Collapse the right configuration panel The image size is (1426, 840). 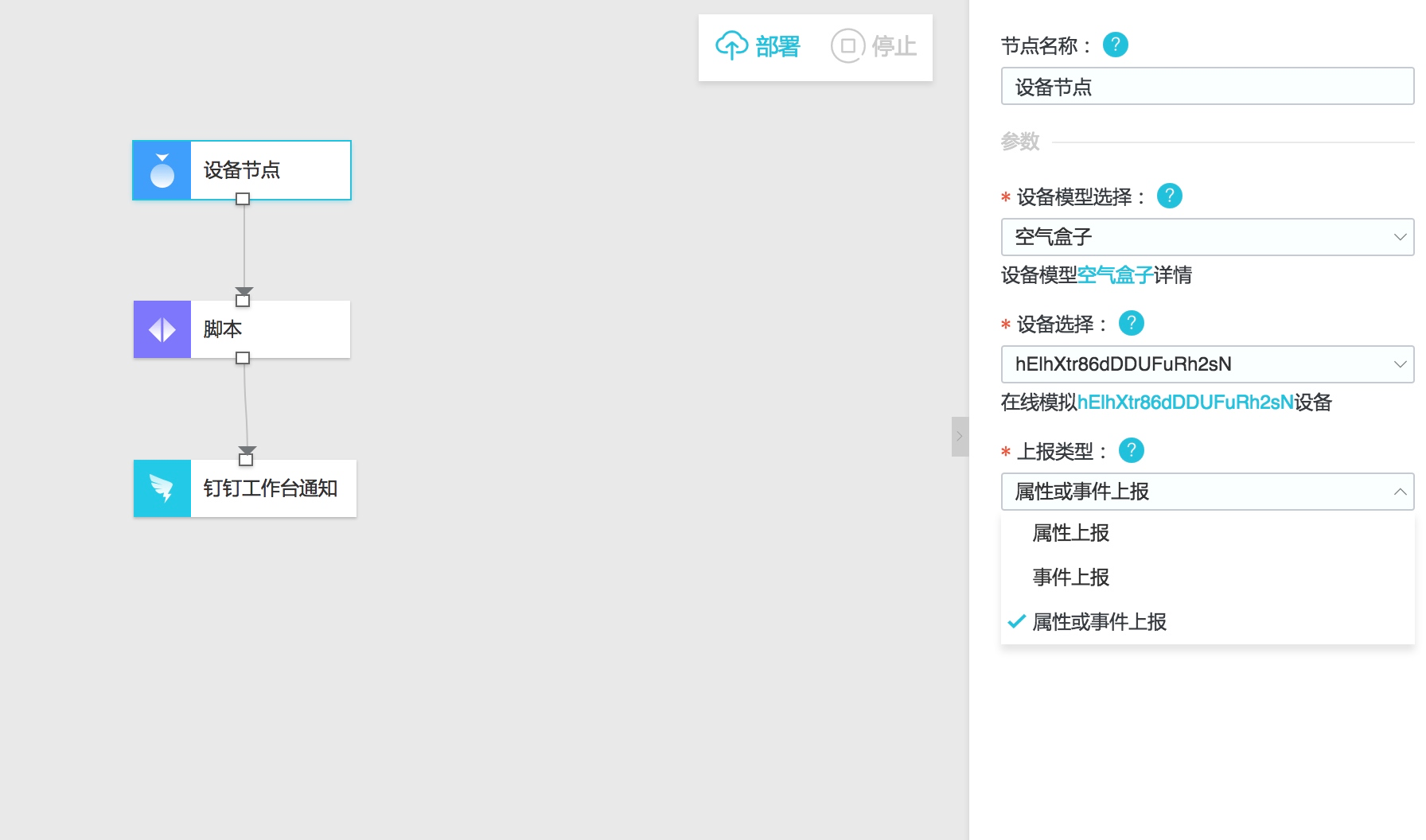tap(960, 436)
